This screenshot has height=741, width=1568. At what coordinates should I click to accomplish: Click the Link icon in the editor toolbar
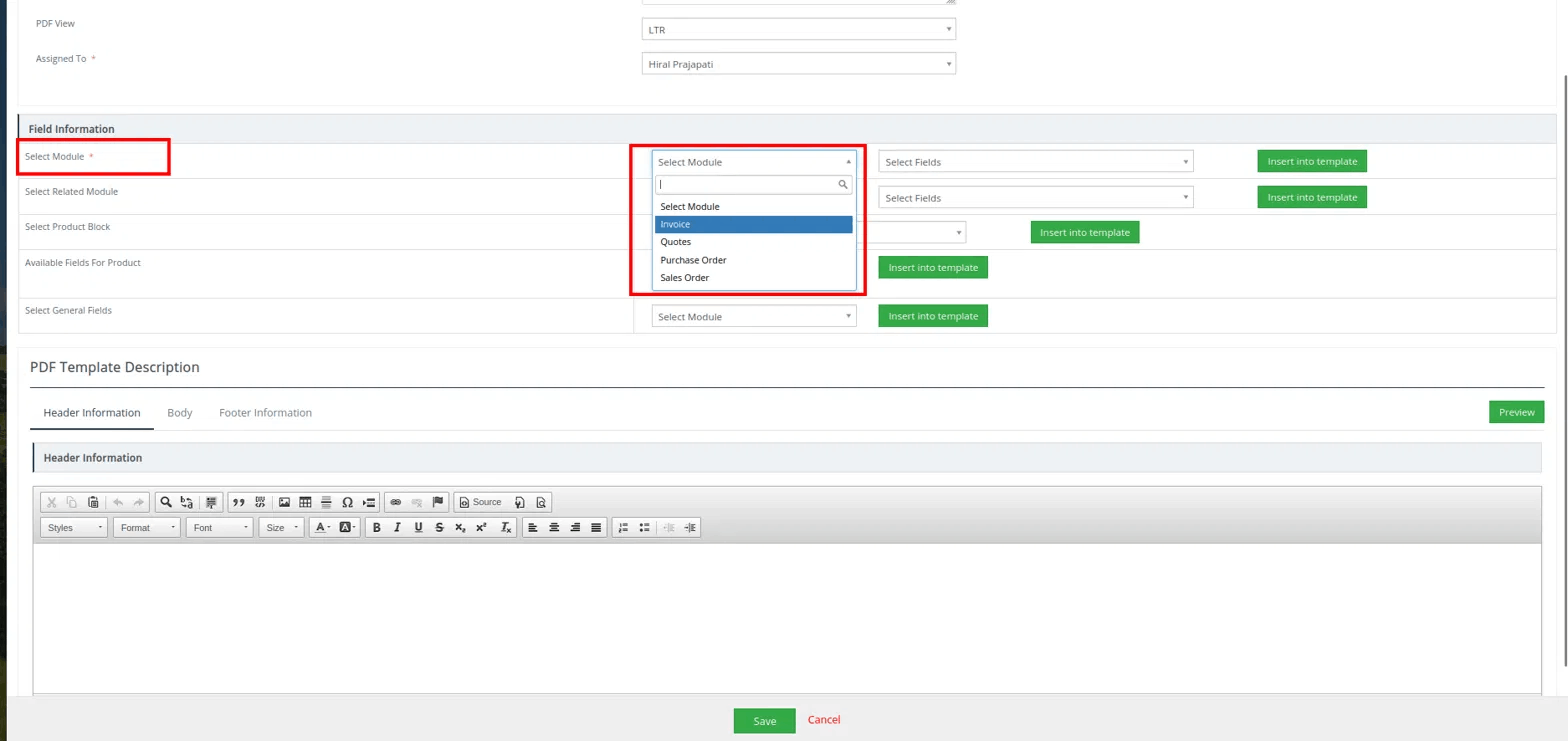tap(395, 502)
